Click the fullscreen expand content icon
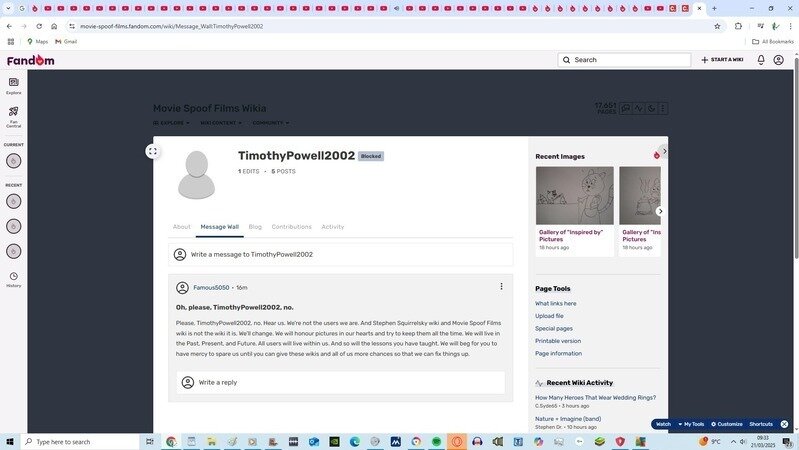The height and width of the screenshot is (450, 799). tap(152, 151)
